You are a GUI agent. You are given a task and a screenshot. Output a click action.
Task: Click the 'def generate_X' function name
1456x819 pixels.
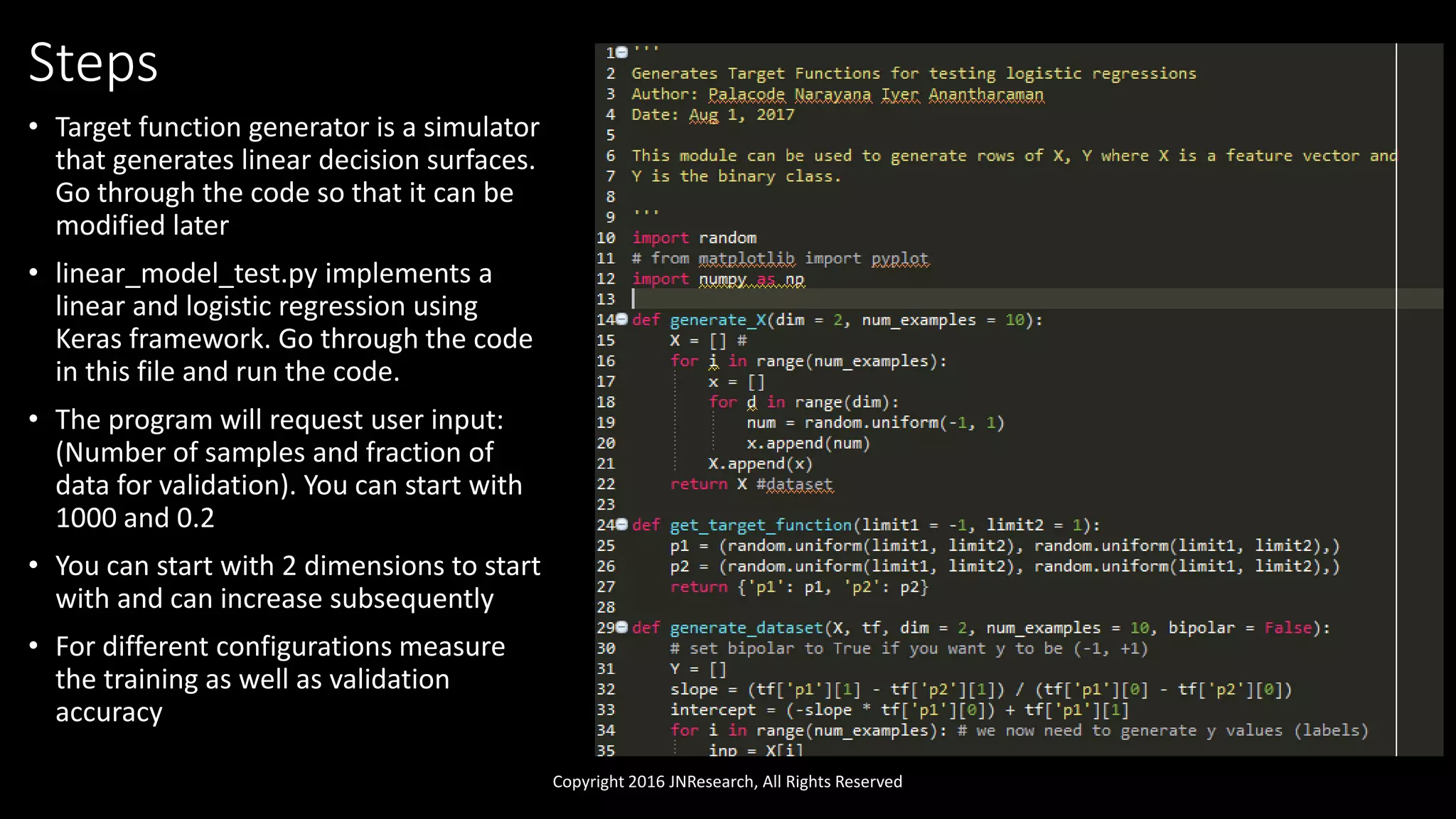[x=718, y=320]
